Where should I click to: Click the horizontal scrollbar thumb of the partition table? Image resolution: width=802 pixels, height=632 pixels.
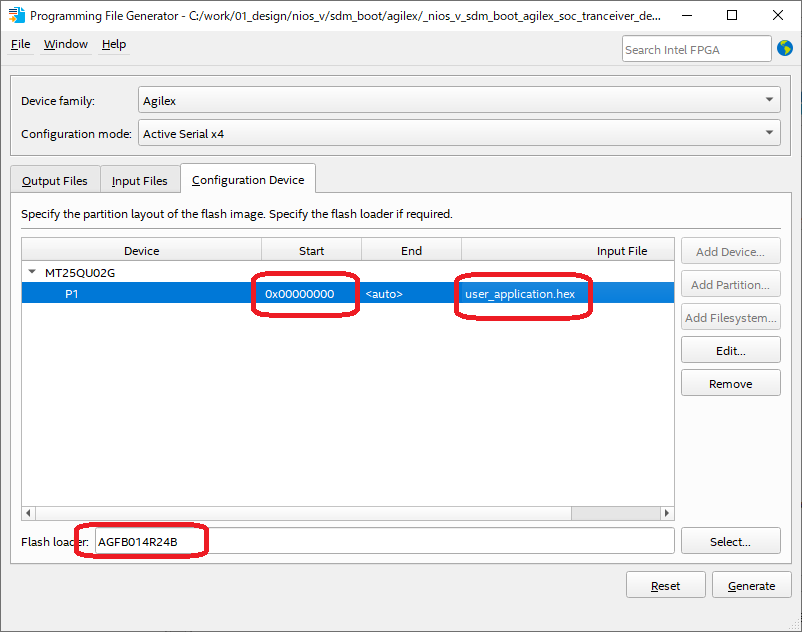point(303,513)
